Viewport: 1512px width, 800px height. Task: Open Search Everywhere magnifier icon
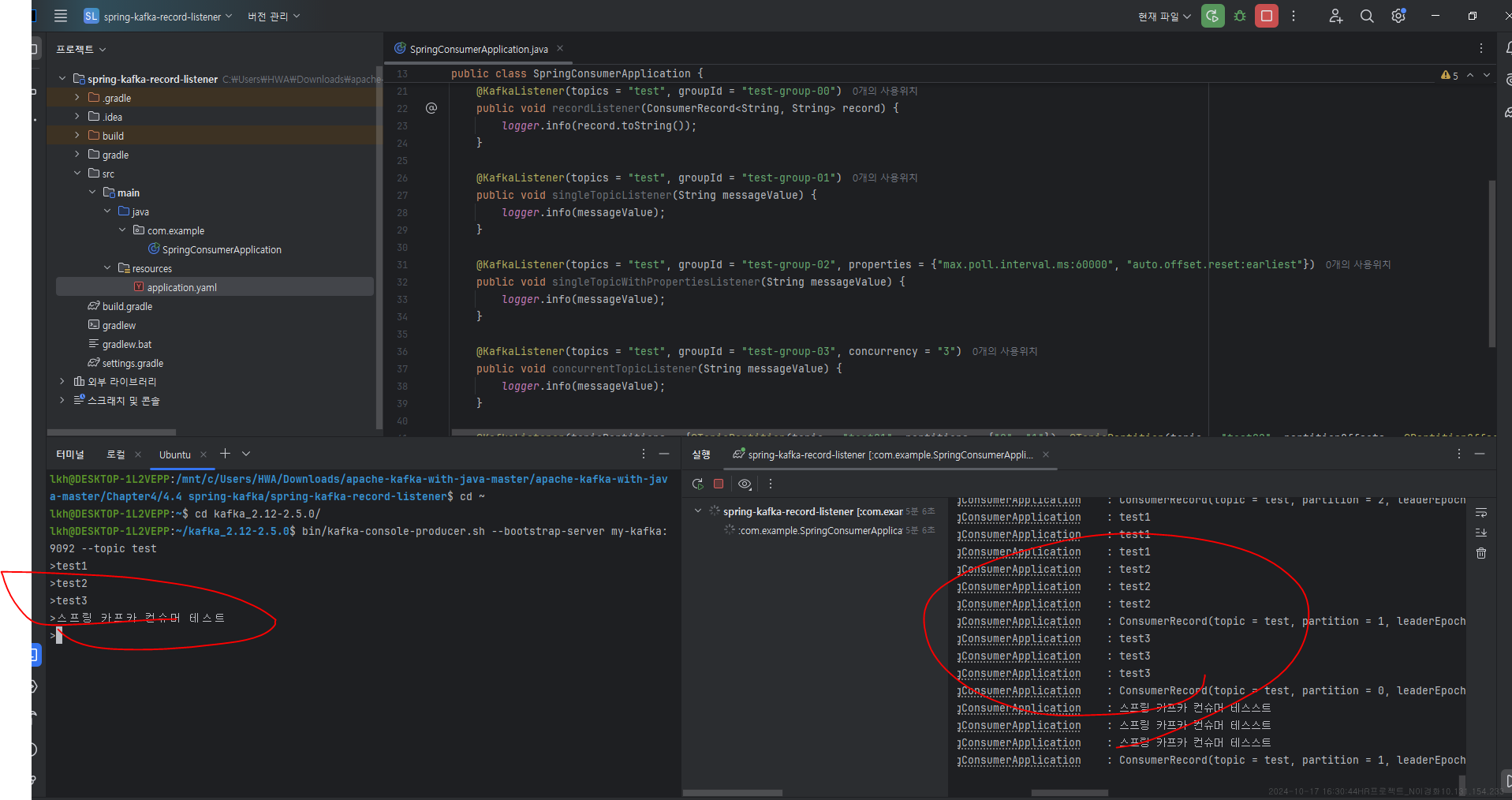(x=1367, y=16)
